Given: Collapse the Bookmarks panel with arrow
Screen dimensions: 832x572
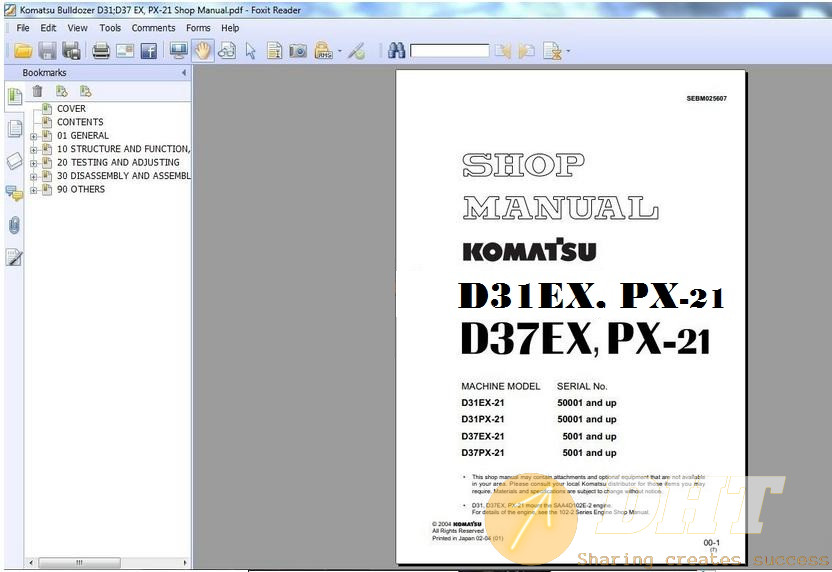Looking at the screenshot, I should click(184, 73).
